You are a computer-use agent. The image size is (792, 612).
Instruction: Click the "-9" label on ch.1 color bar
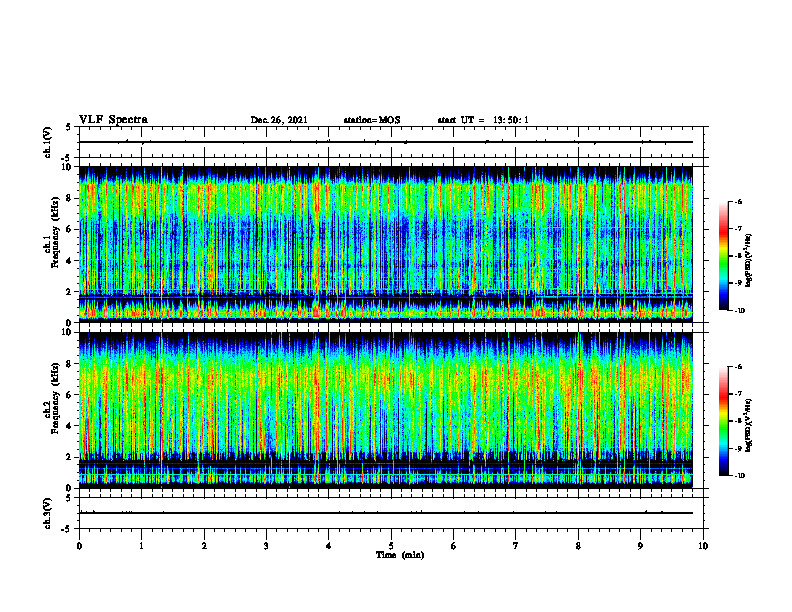click(x=739, y=283)
